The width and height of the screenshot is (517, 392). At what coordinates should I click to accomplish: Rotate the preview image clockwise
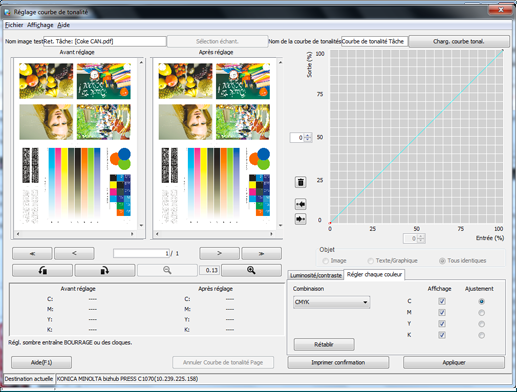(x=105, y=270)
